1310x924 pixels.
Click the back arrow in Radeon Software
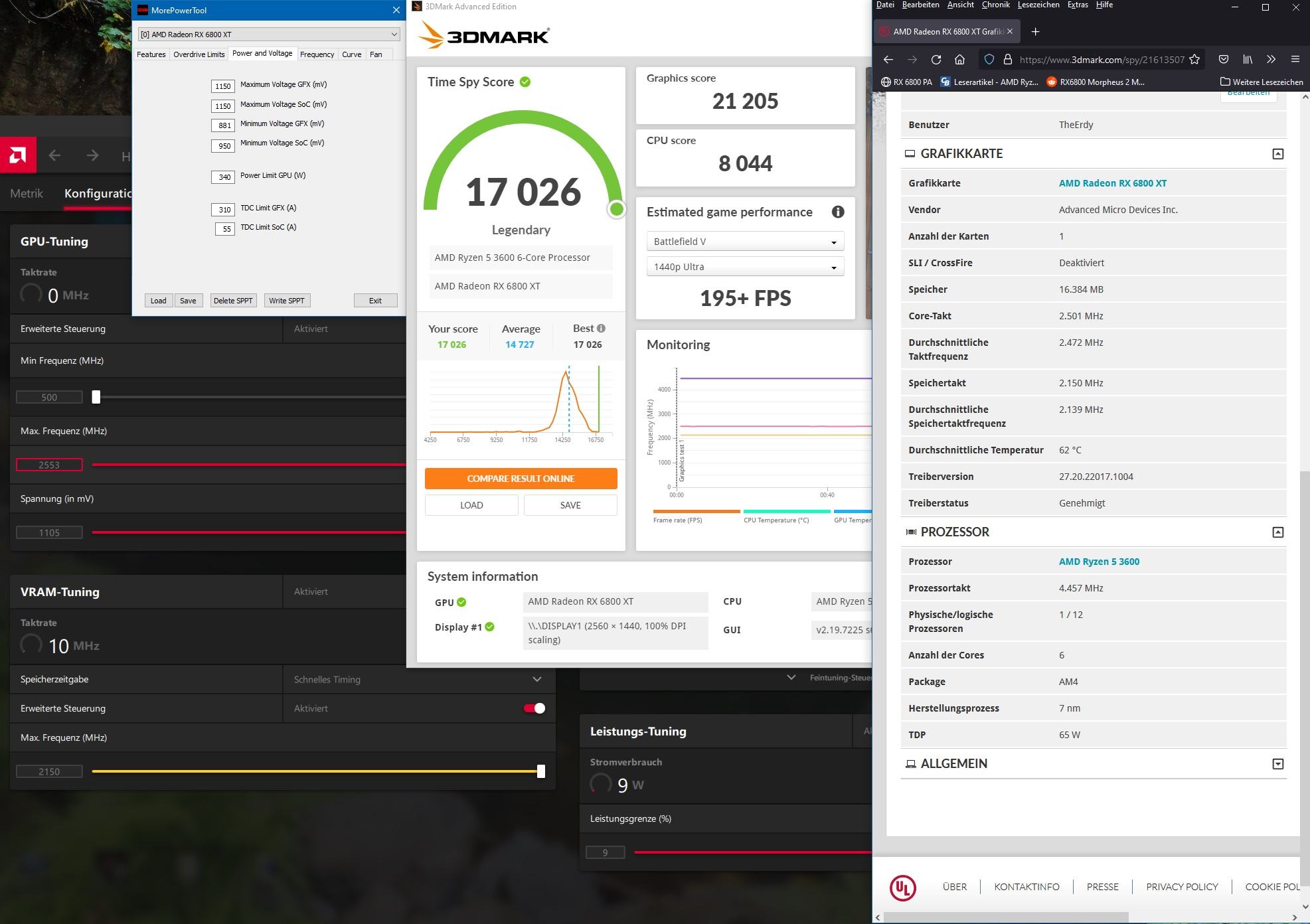pyautogui.click(x=54, y=155)
